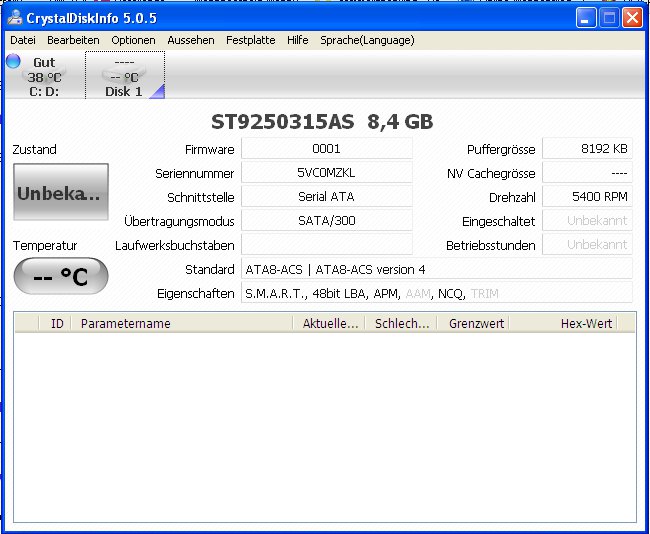Click the NV Cachegrösse value field
Viewport: 650px width, 534px height.
click(587, 172)
